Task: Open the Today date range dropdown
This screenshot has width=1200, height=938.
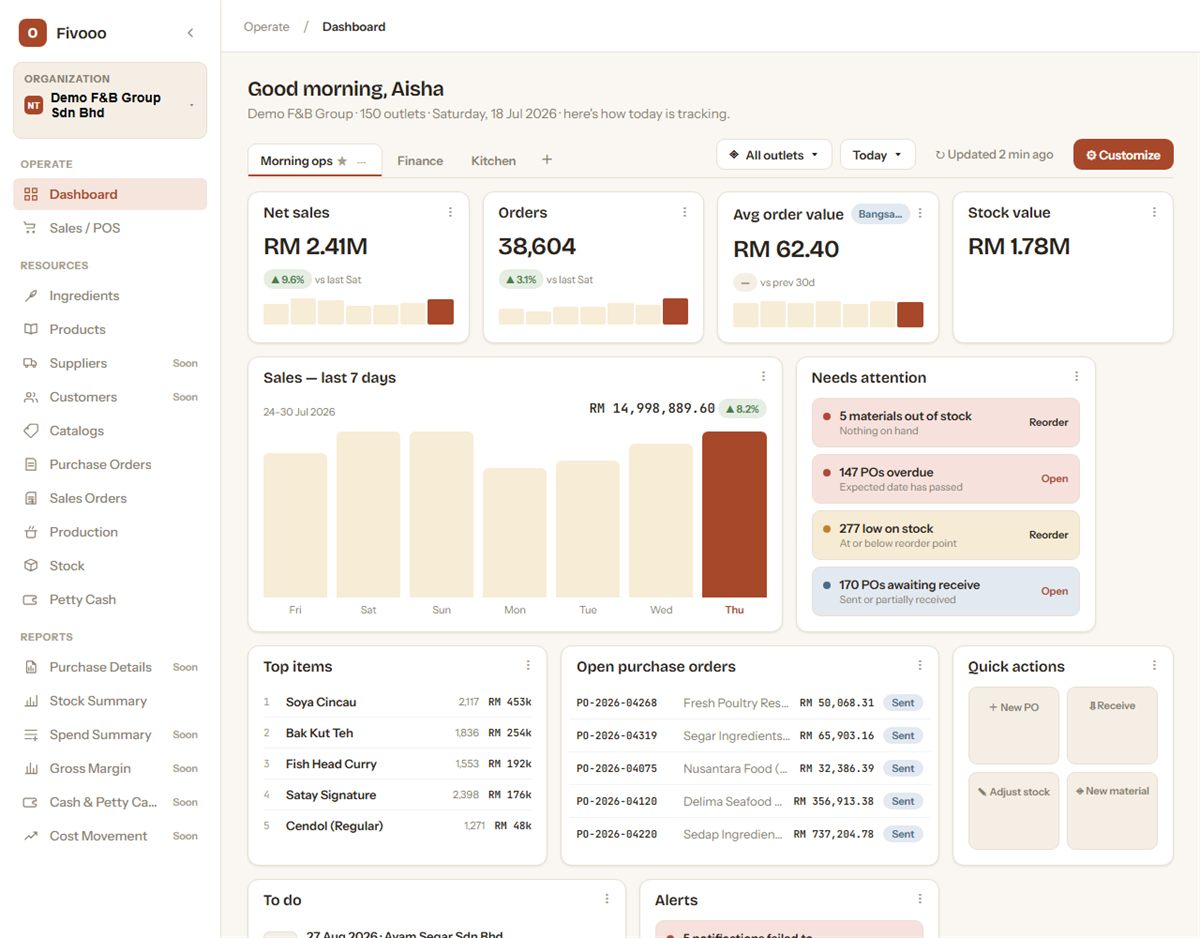Action: [877, 155]
